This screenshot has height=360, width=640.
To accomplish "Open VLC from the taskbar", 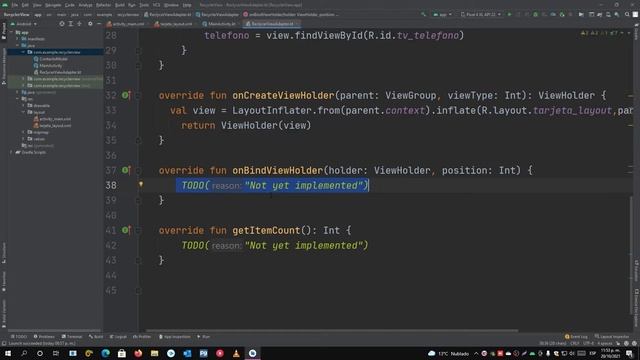I will pyautogui.click(x=236, y=353).
